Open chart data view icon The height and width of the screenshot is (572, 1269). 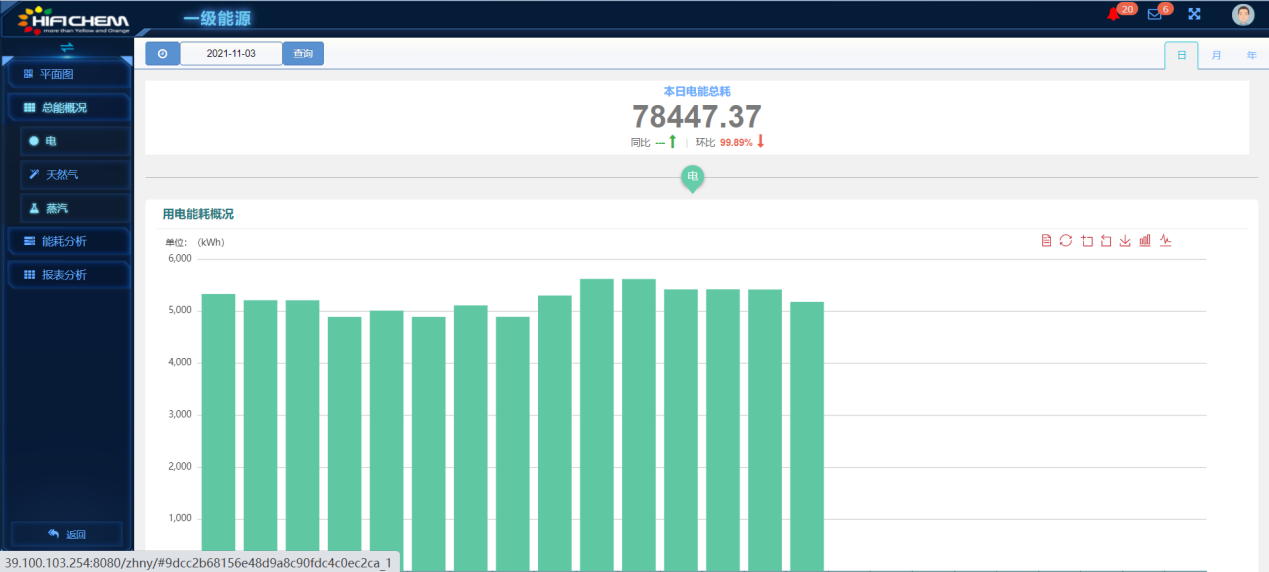pyautogui.click(x=1046, y=240)
